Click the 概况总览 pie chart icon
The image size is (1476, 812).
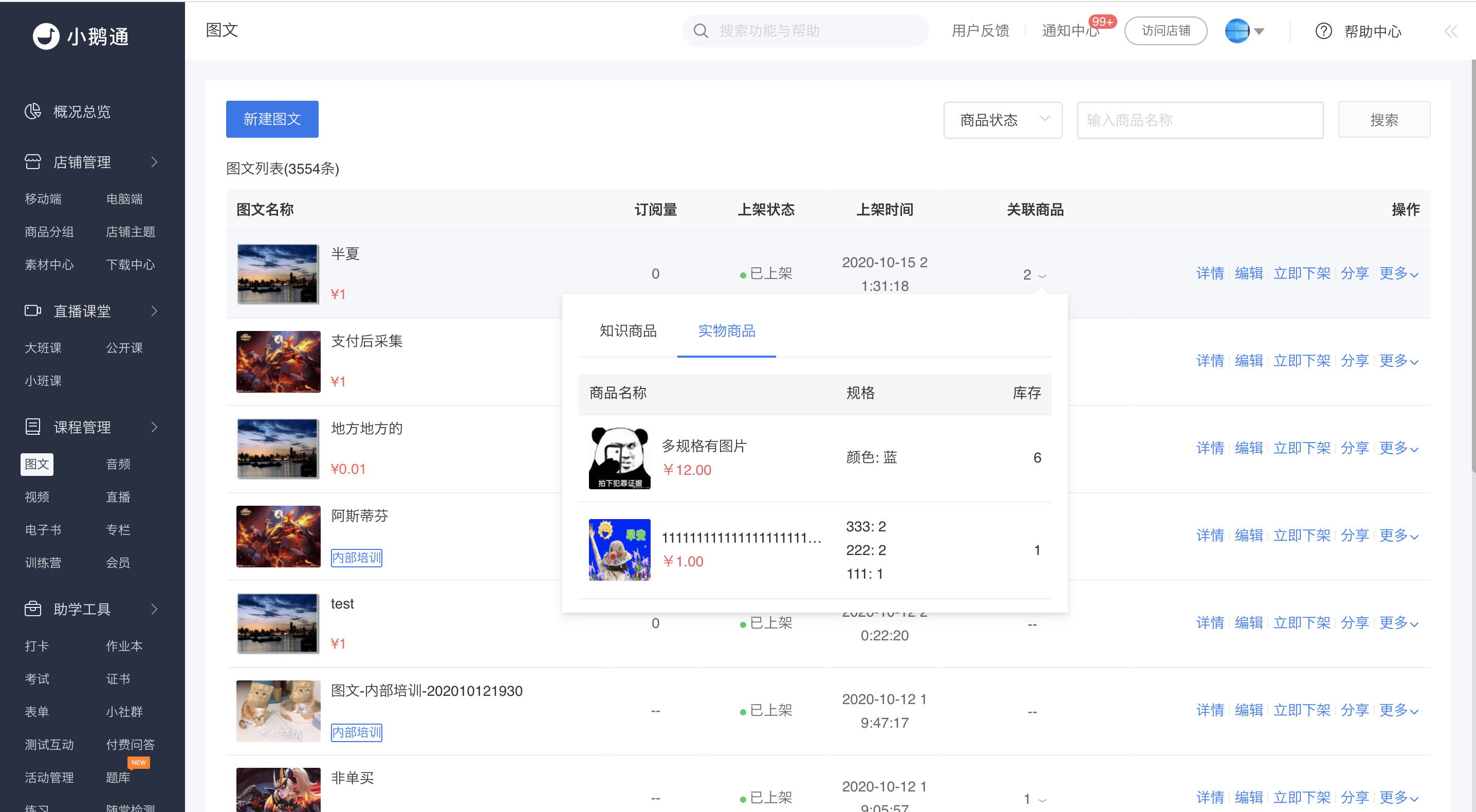click(x=33, y=111)
